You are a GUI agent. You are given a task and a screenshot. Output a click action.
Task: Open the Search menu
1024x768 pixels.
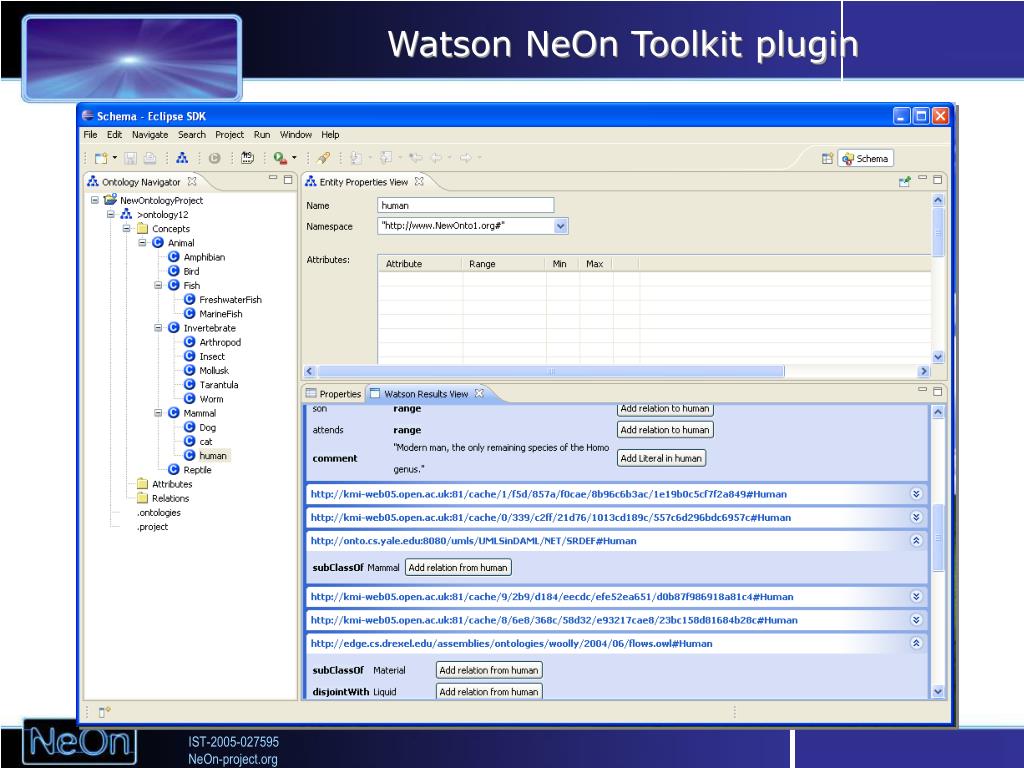click(191, 135)
